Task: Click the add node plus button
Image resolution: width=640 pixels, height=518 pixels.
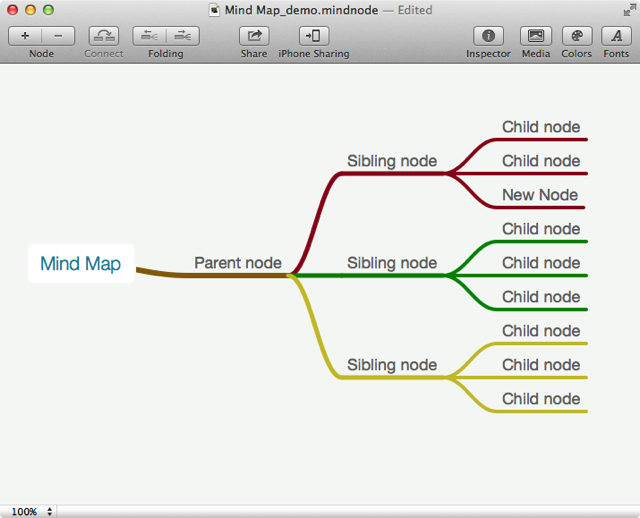Action: pyautogui.click(x=25, y=36)
